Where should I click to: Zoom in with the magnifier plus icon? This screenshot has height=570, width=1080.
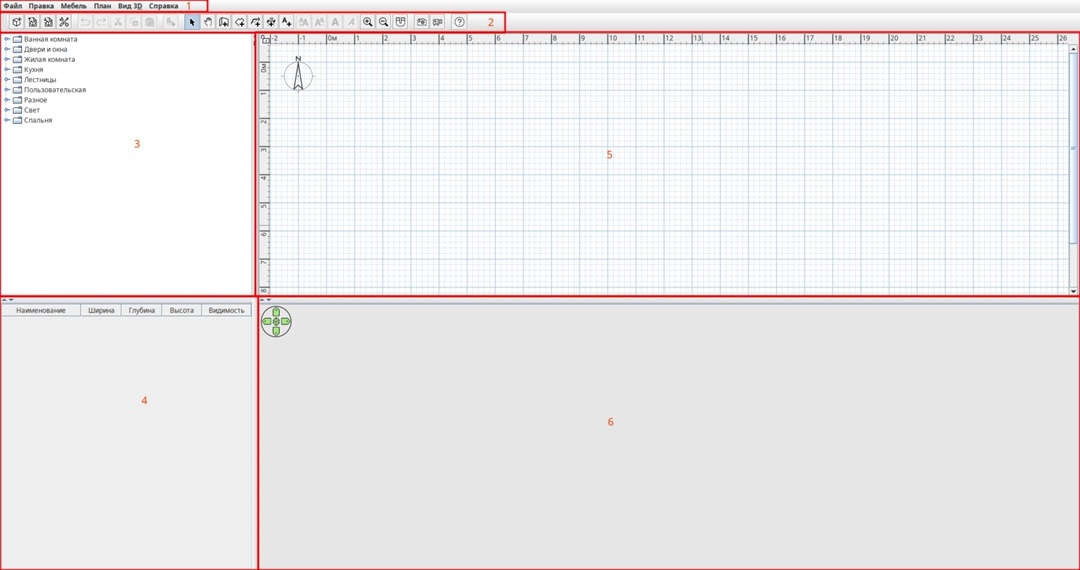[368, 22]
